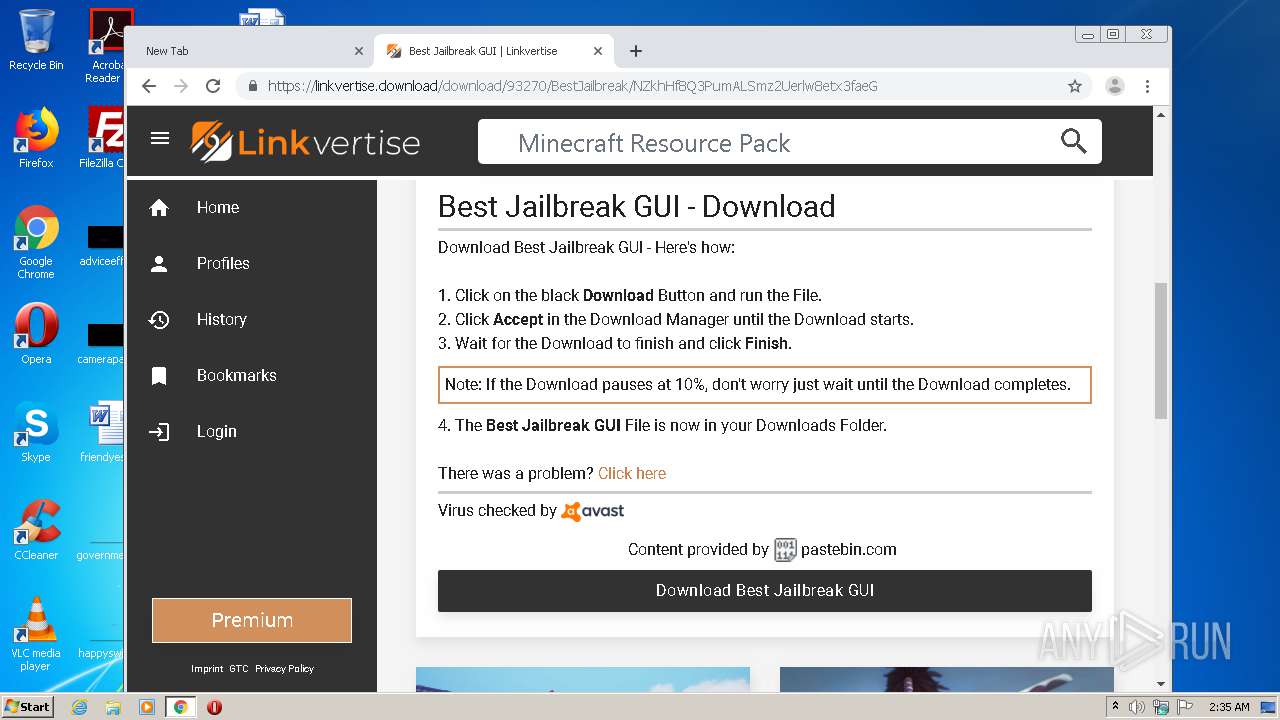Image resolution: width=1280 pixels, height=720 pixels.
Task: Open Skype desktop shortcut
Action: 36,432
